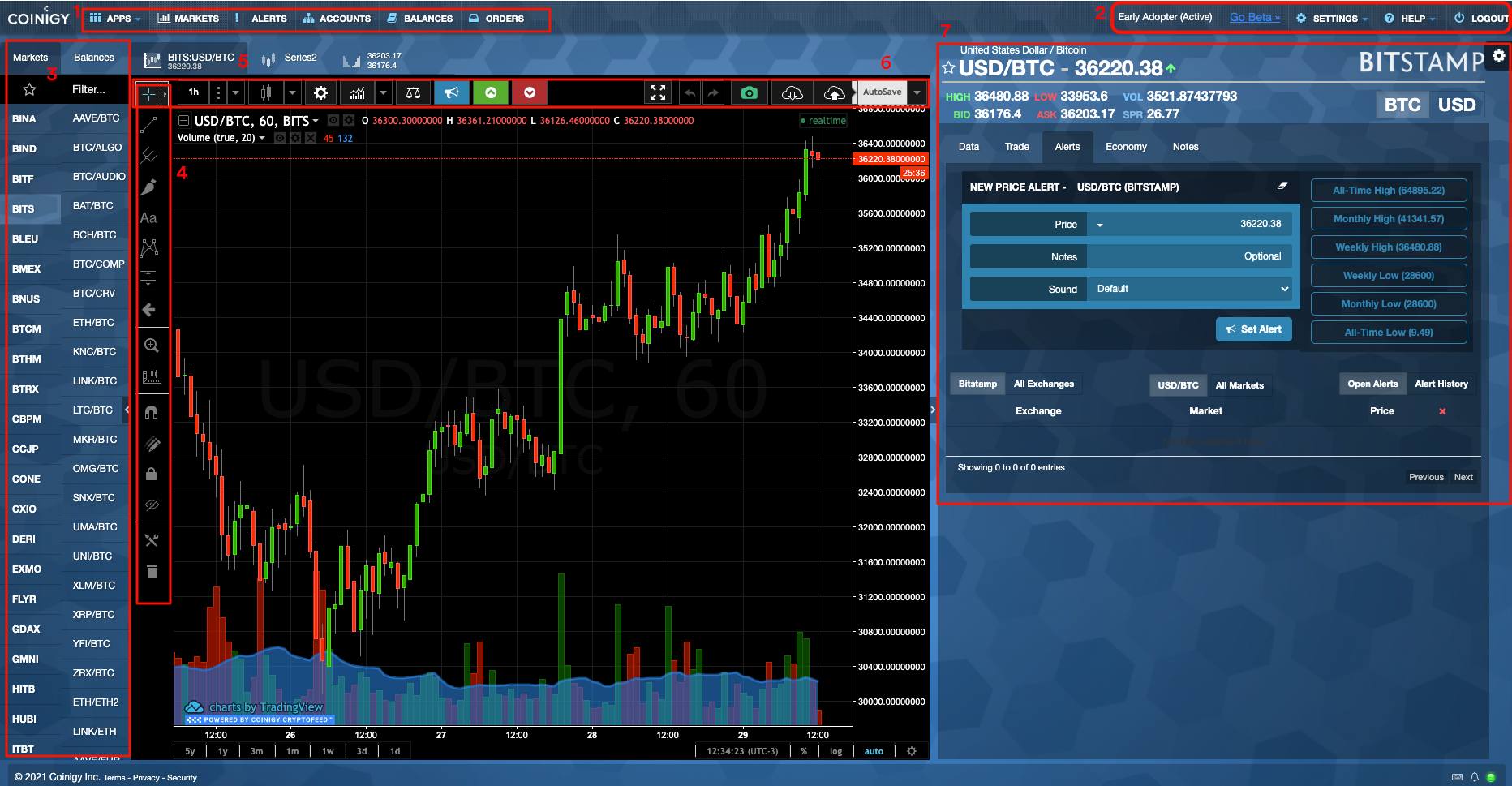Open the Price condition dropdown arrow
This screenshot has height=786, width=1512.
click(x=1100, y=225)
